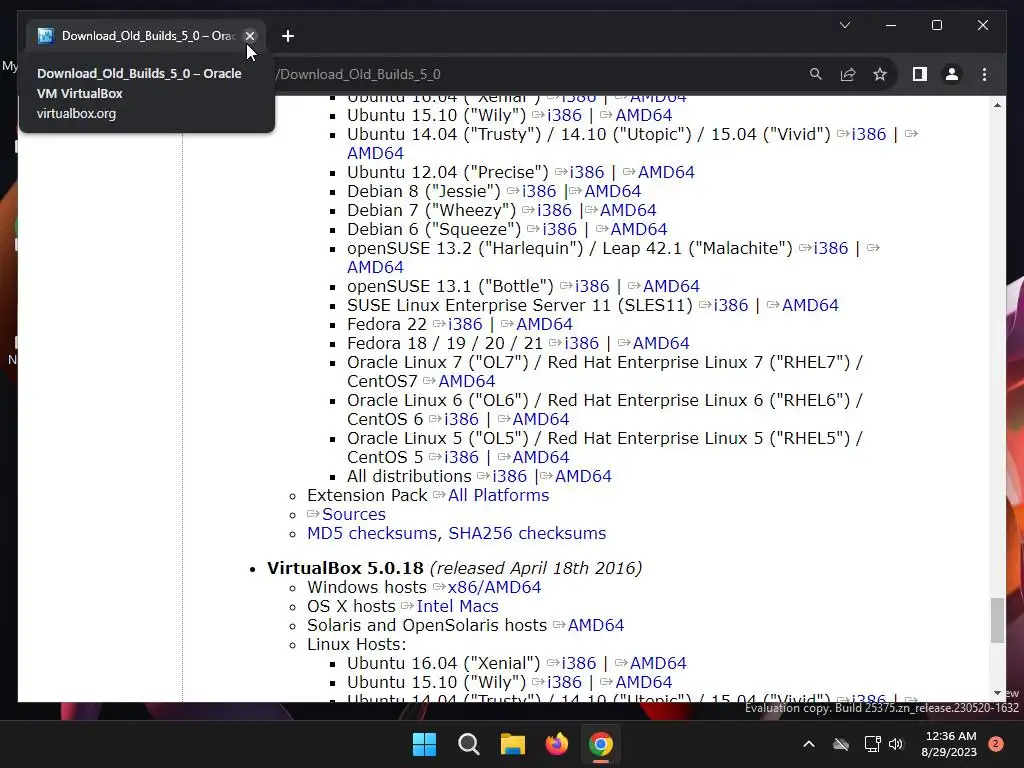Open File Explorer from taskbar

pyautogui.click(x=513, y=744)
